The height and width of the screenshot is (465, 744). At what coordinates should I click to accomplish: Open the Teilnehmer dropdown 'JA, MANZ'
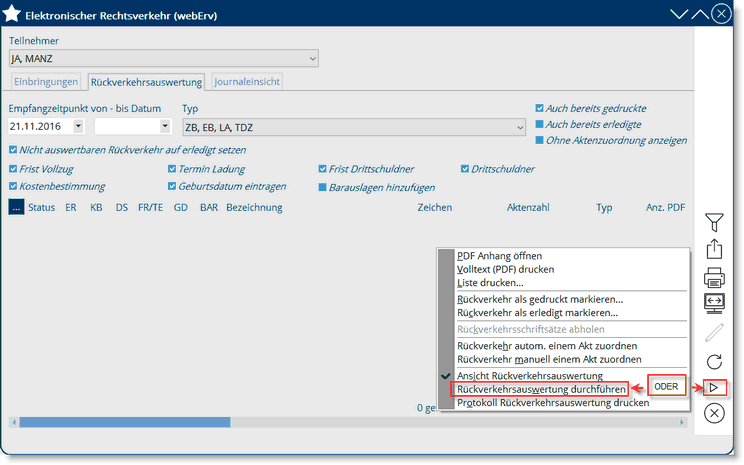pos(164,58)
